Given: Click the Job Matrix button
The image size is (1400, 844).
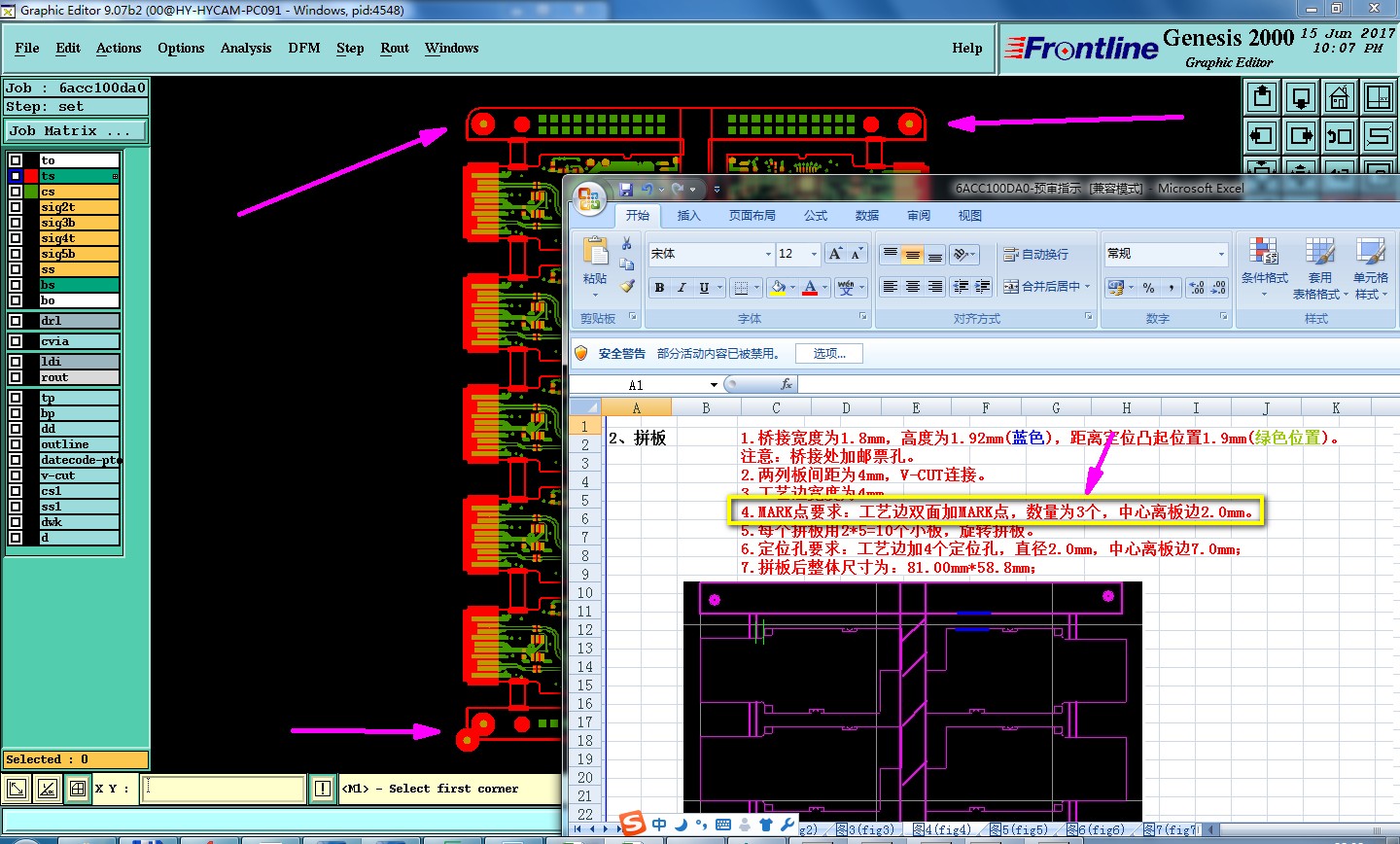Looking at the screenshot, I should click(x=76, y=130).
